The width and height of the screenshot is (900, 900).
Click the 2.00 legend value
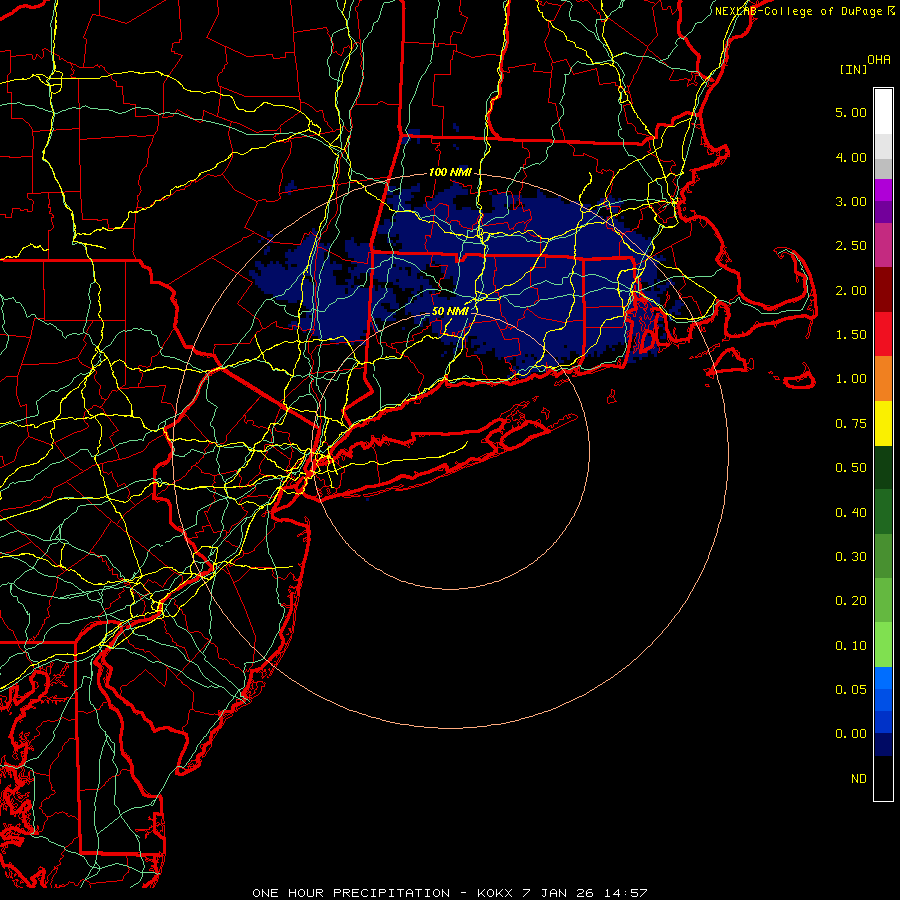(851, 290)
